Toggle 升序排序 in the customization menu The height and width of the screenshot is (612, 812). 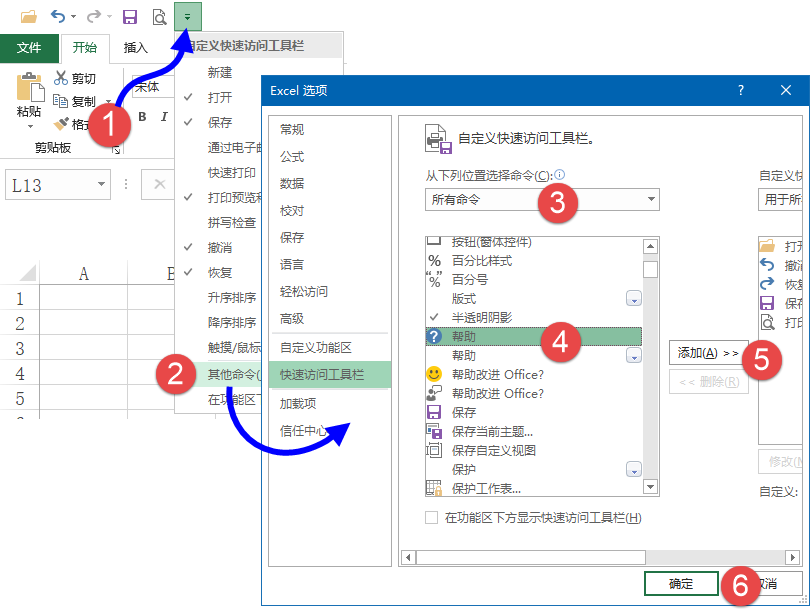[231, 297]
